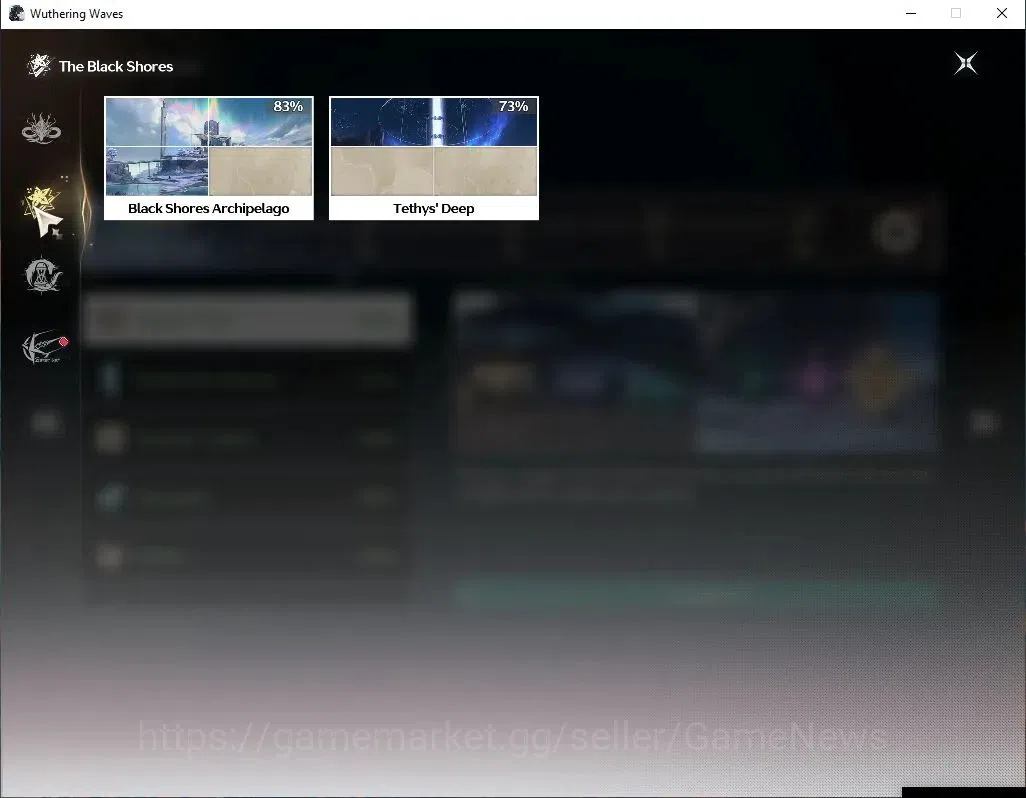
Task: Open the third sidebar region emblem
Action: pyautogui.click(x=43, y=275)
